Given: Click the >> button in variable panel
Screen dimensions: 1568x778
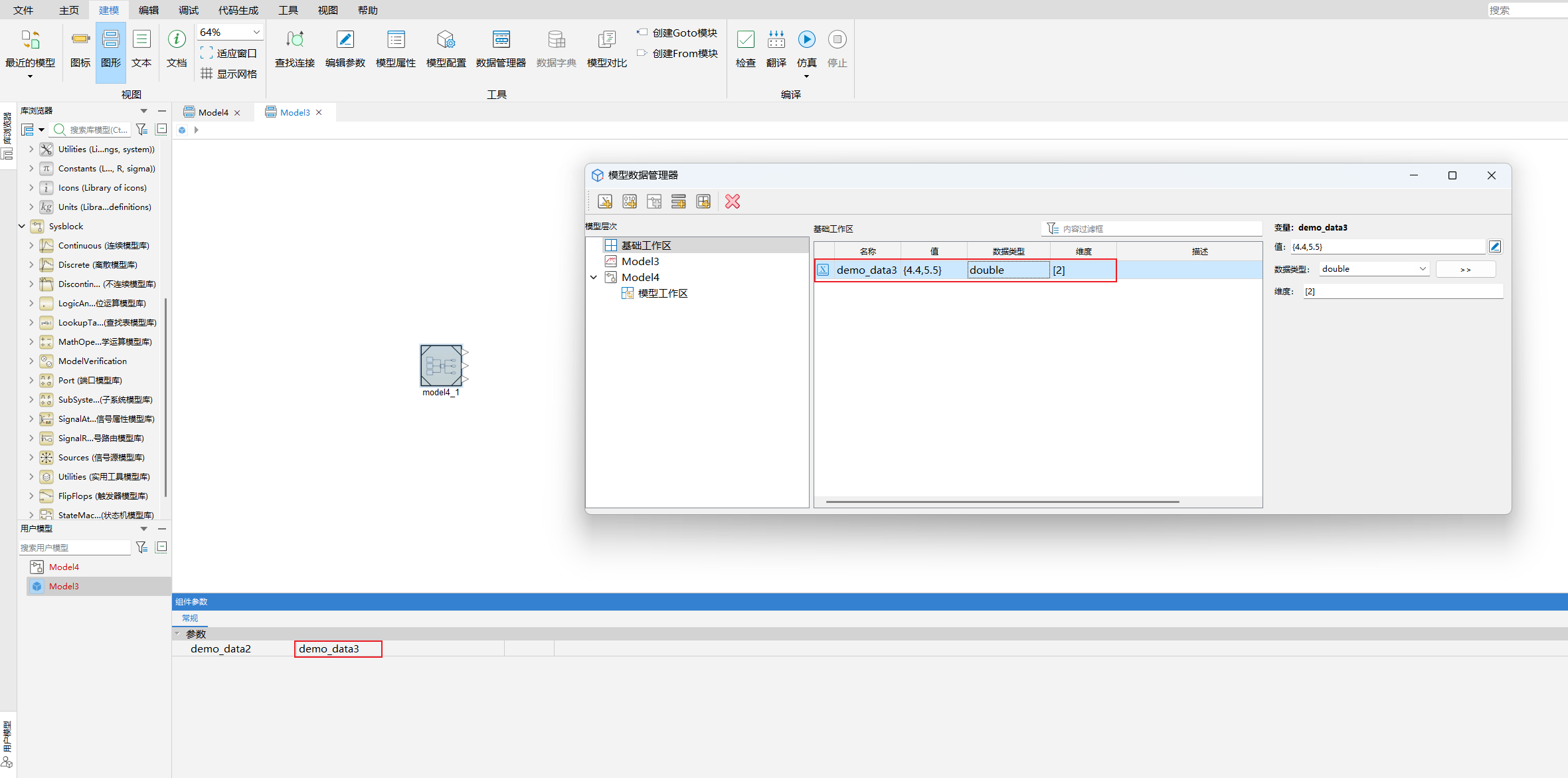Looking at the screenshot, I should tap(1465, 269).
